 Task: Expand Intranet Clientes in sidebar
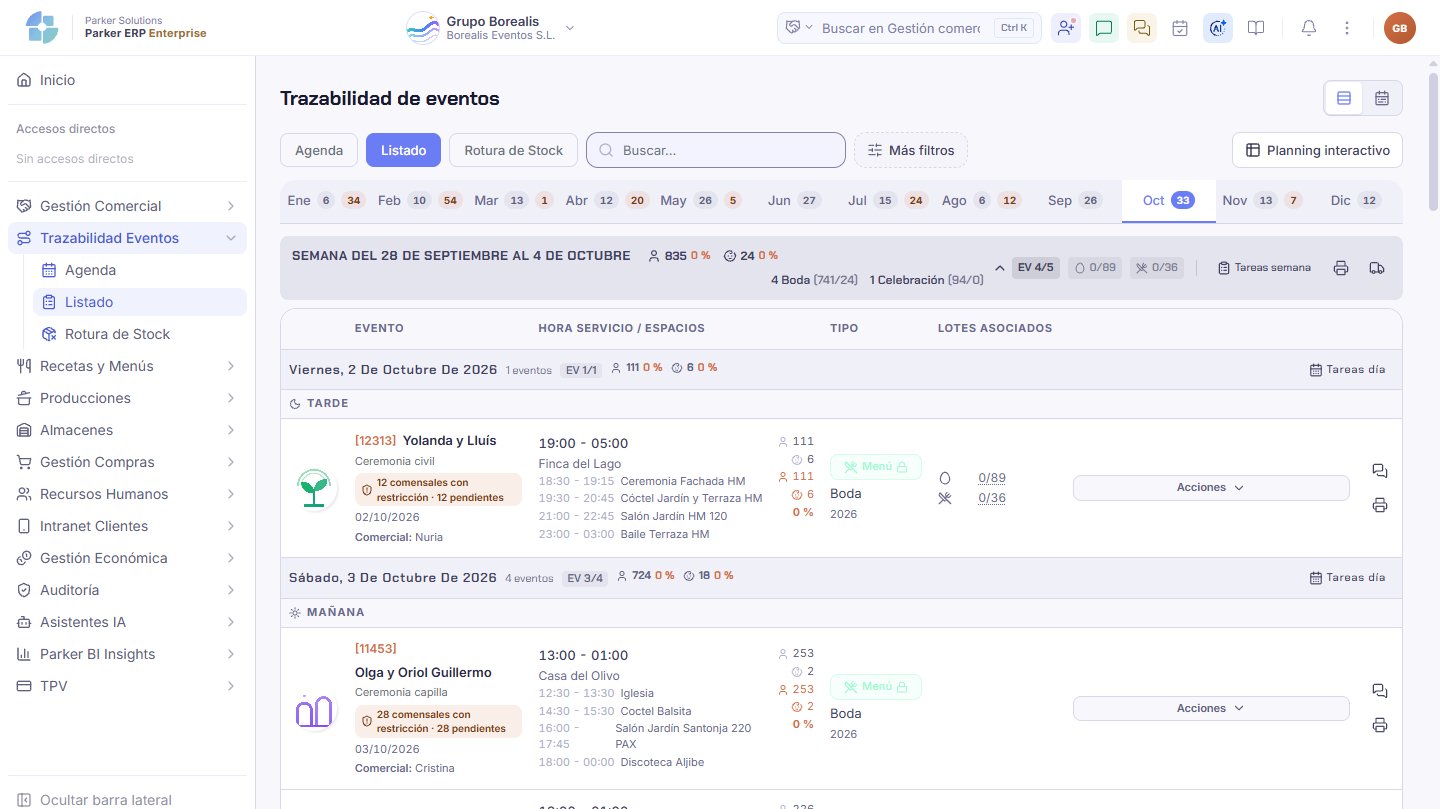tap(127, 526)
